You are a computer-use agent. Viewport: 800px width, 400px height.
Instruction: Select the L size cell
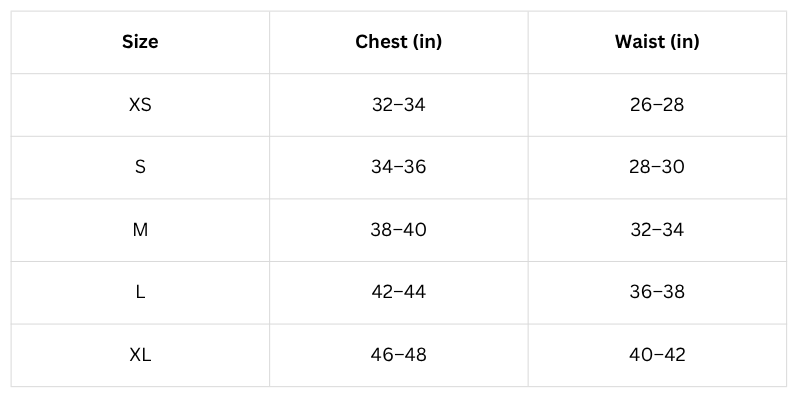pyautogui.click(x=140, y=292)
